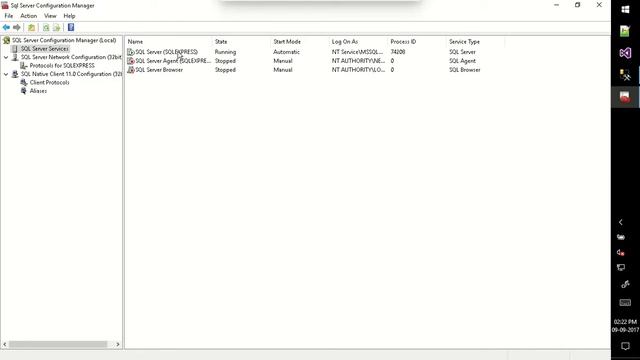Click the network tray icon
This screenshot has width=640, height=360.
[x=621, y=268]
